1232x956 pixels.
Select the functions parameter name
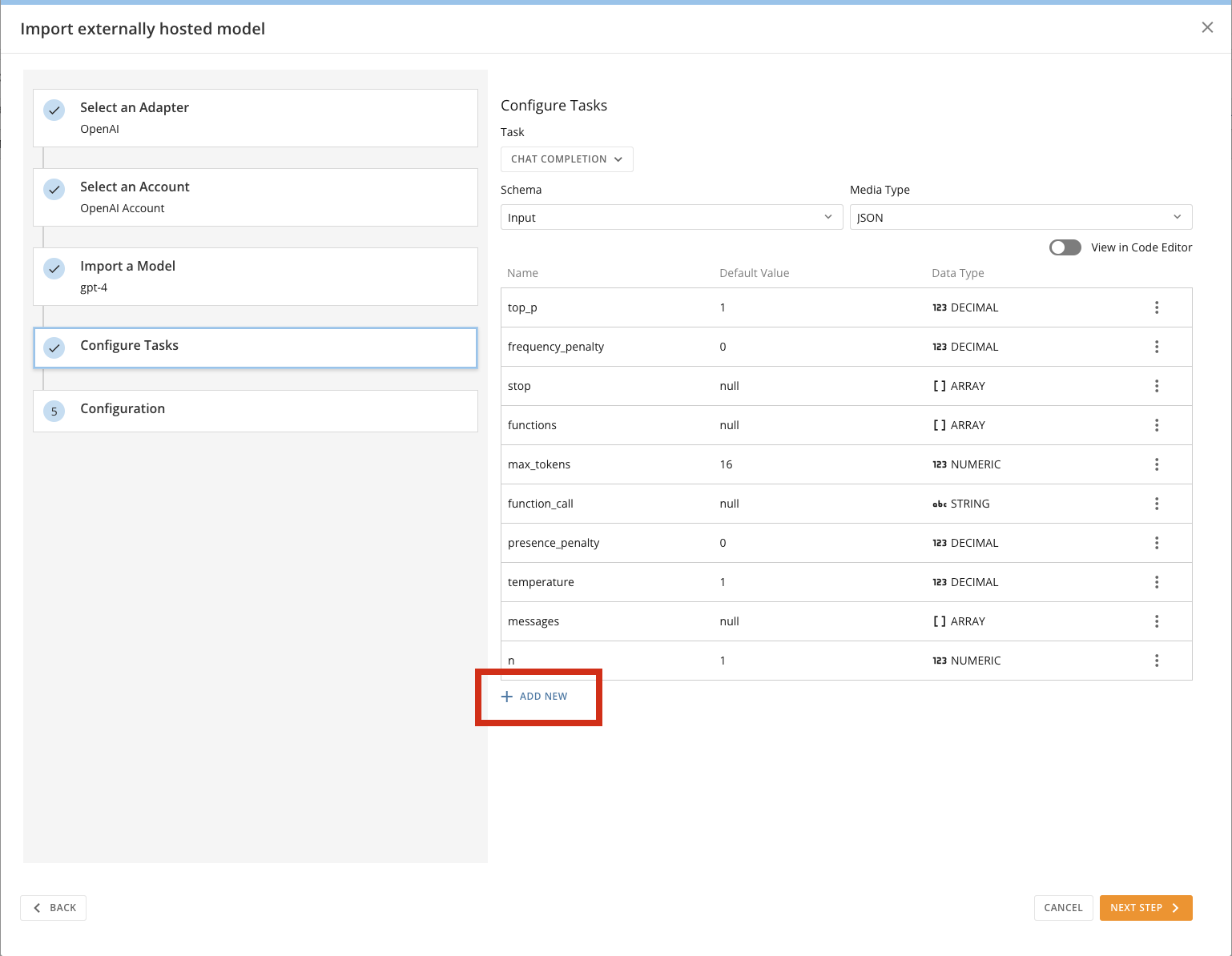click(x=532, y=425)
